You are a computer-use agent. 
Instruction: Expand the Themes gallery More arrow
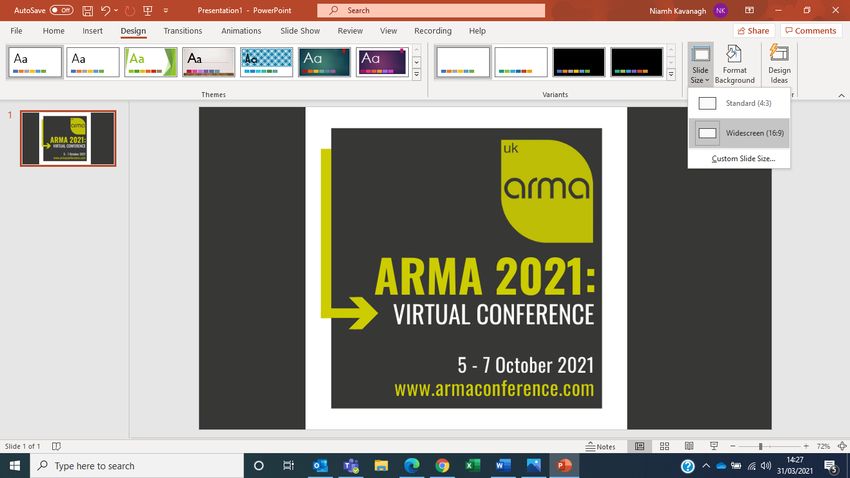(416, 75)
